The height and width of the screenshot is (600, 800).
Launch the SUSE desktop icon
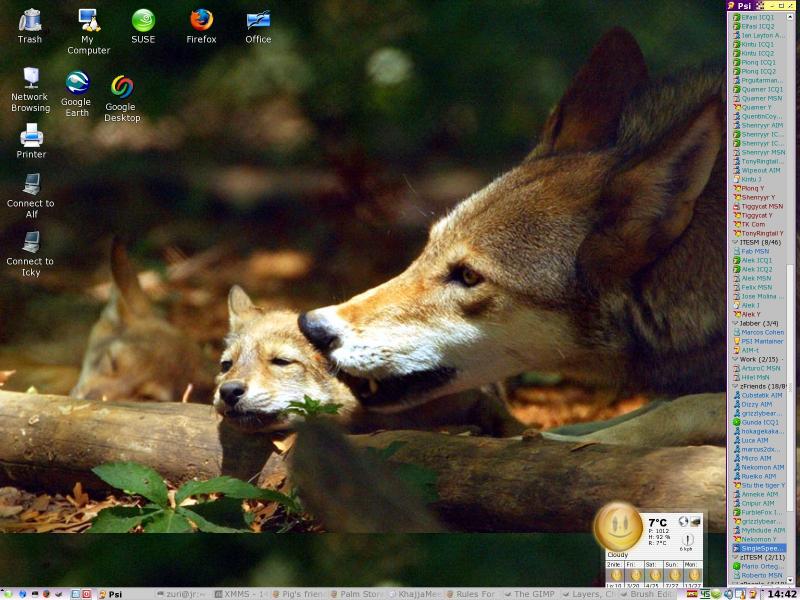pos(143,21)
